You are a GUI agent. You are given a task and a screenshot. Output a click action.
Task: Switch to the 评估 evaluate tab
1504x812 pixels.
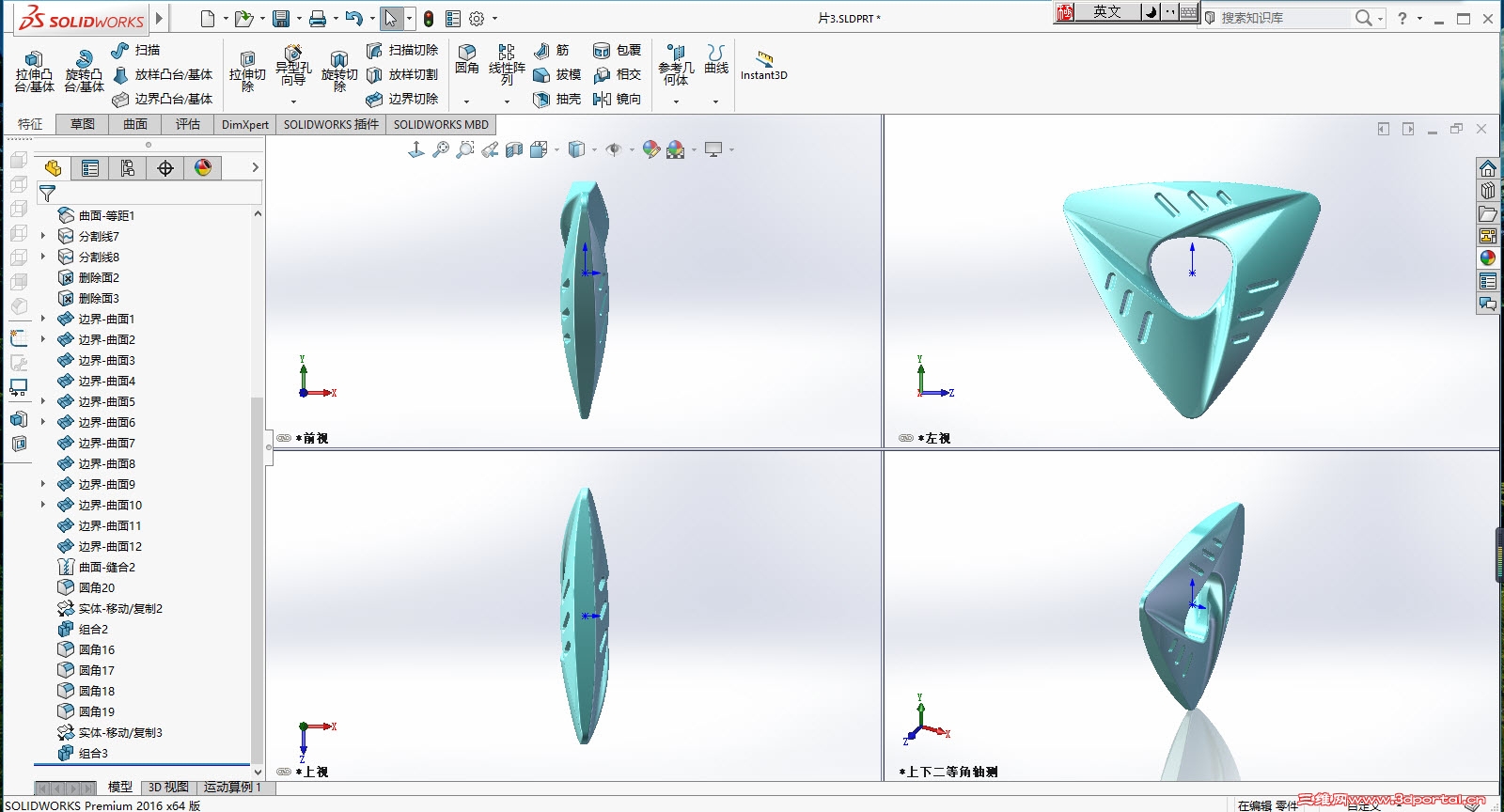(188, 124)
